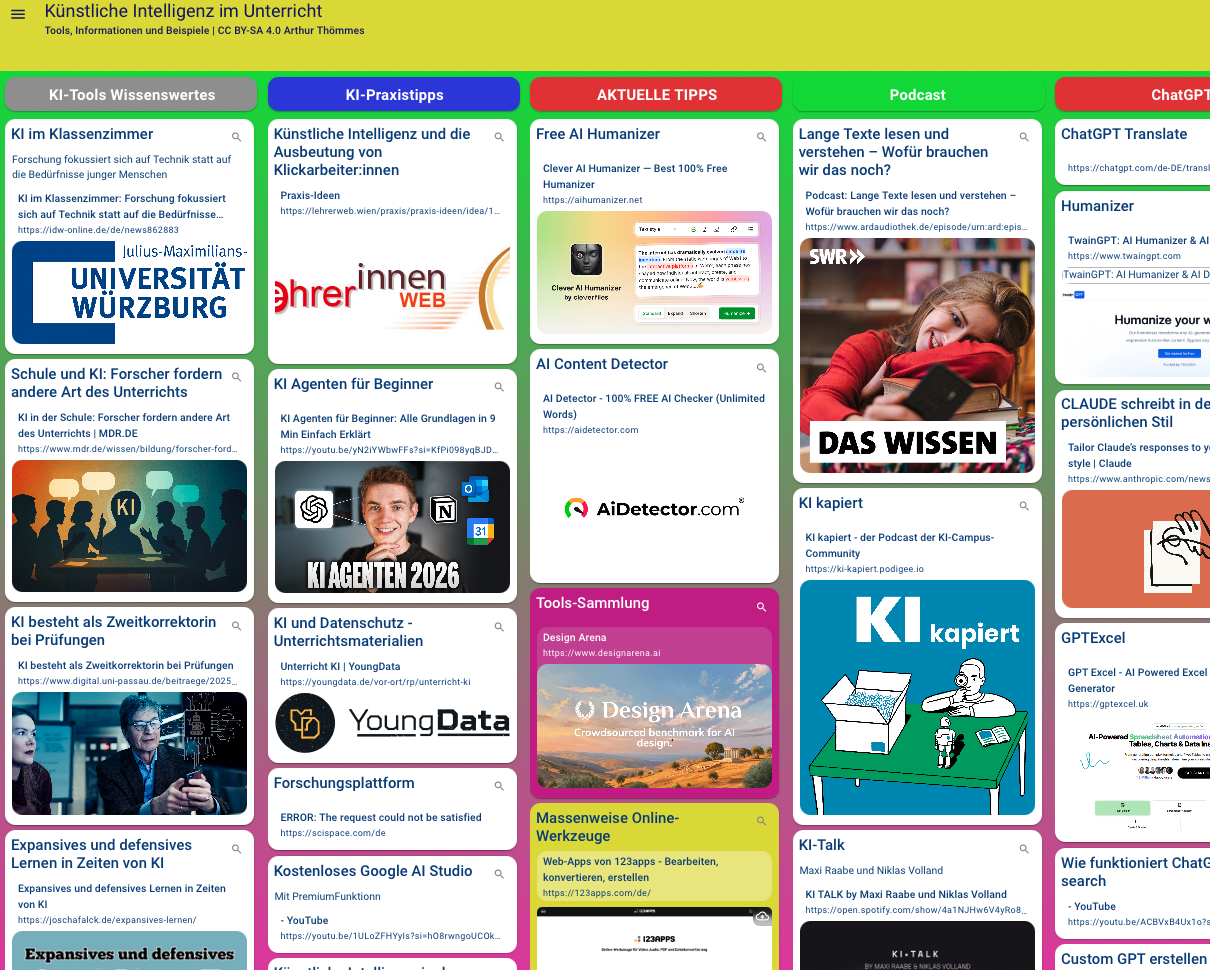Click Schule und KI silhouette thumbnail

129,526
